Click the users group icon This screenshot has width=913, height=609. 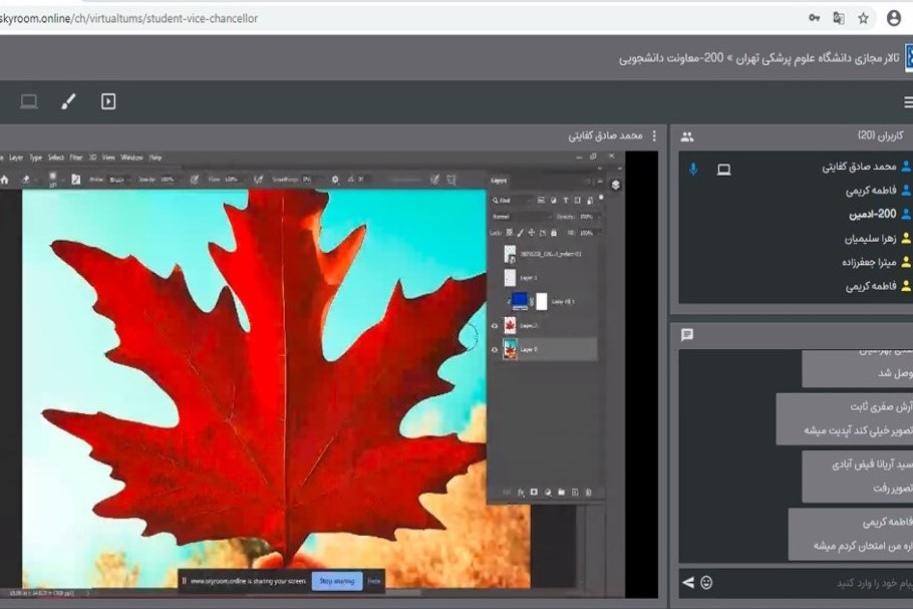tap(687, 136)
